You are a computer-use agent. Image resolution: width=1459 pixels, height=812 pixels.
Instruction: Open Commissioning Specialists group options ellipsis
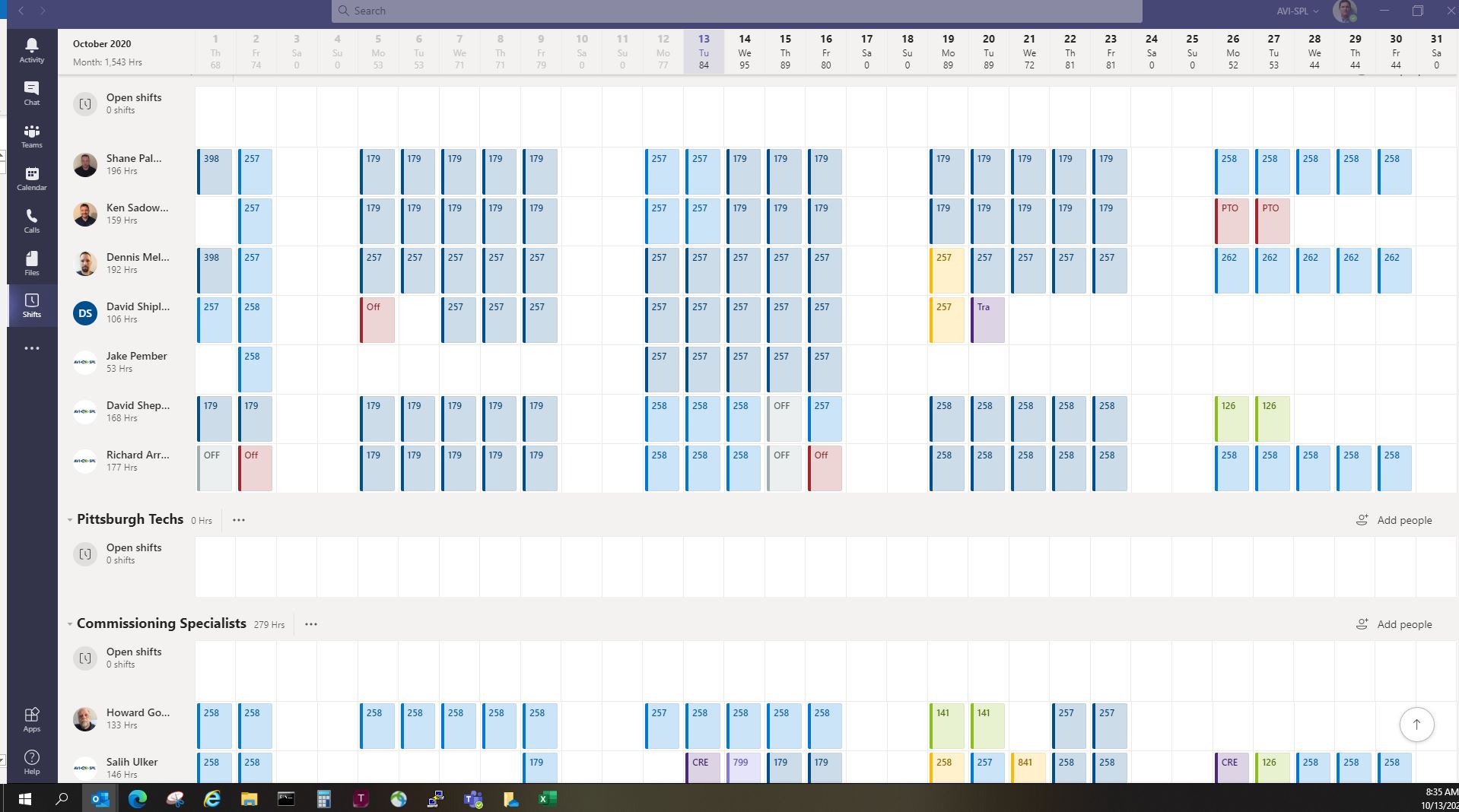(310, 624)
